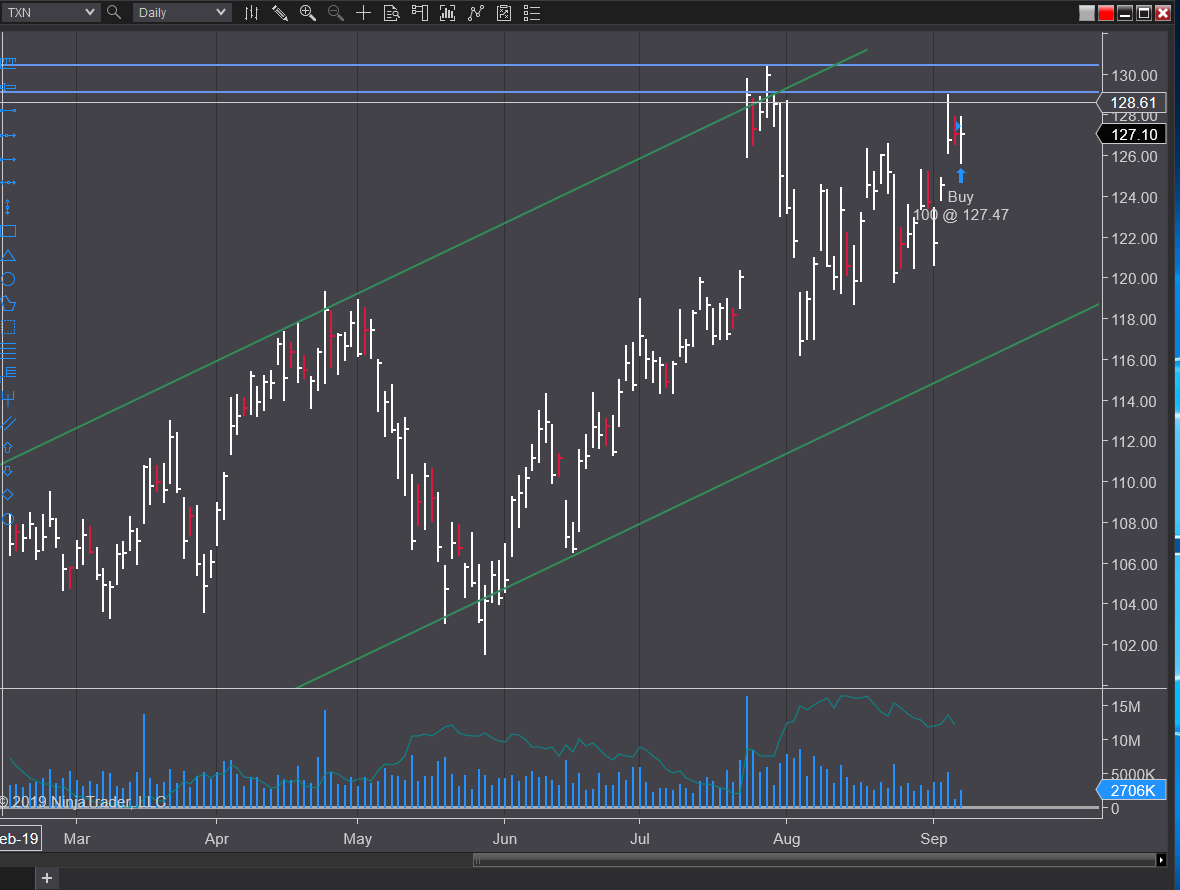Click the 10M volume axis label
The image size is (1180, 890).
pyautogui.click(x=1126, y=740)
